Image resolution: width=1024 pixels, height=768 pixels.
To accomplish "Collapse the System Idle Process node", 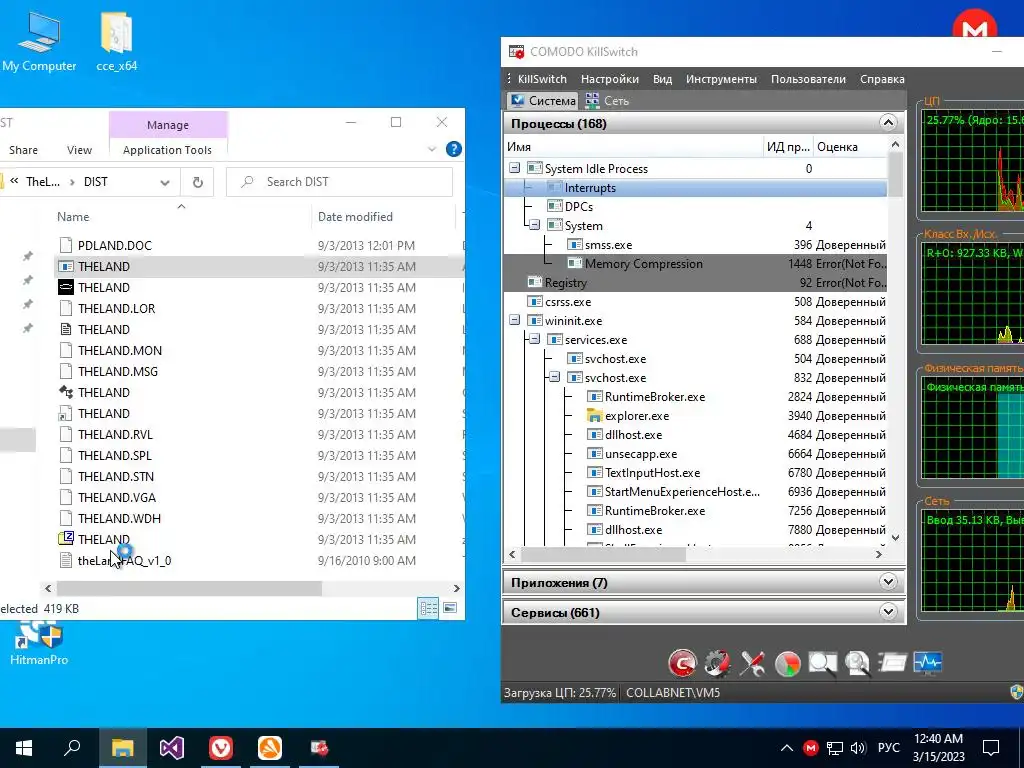I will (x=515, y=168).
